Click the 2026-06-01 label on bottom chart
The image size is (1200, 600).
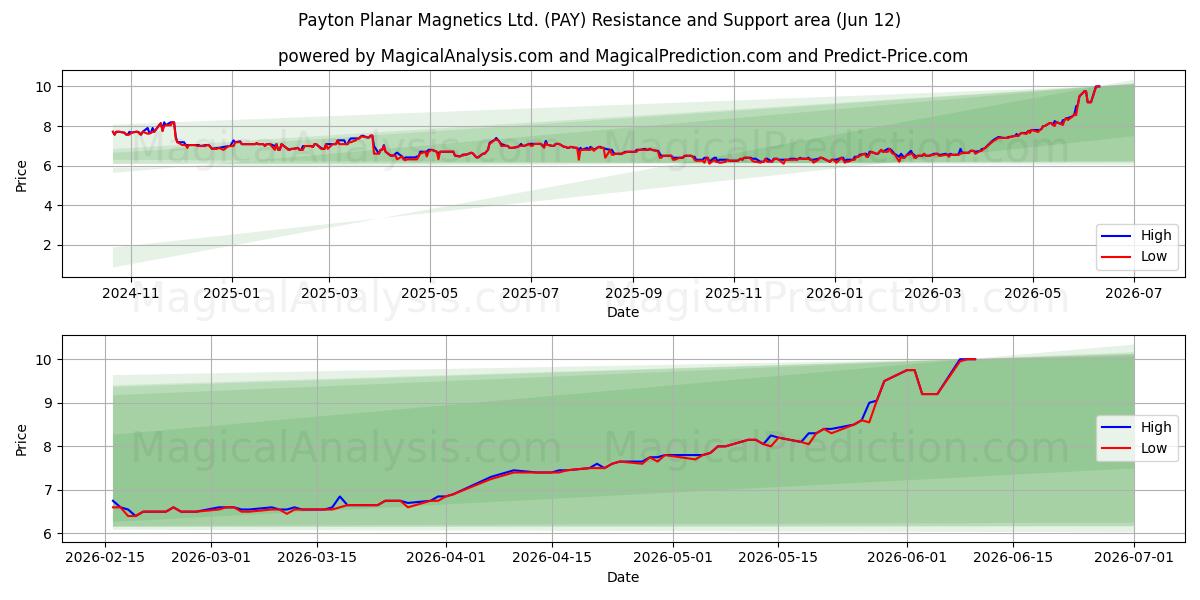click(906, 559)
